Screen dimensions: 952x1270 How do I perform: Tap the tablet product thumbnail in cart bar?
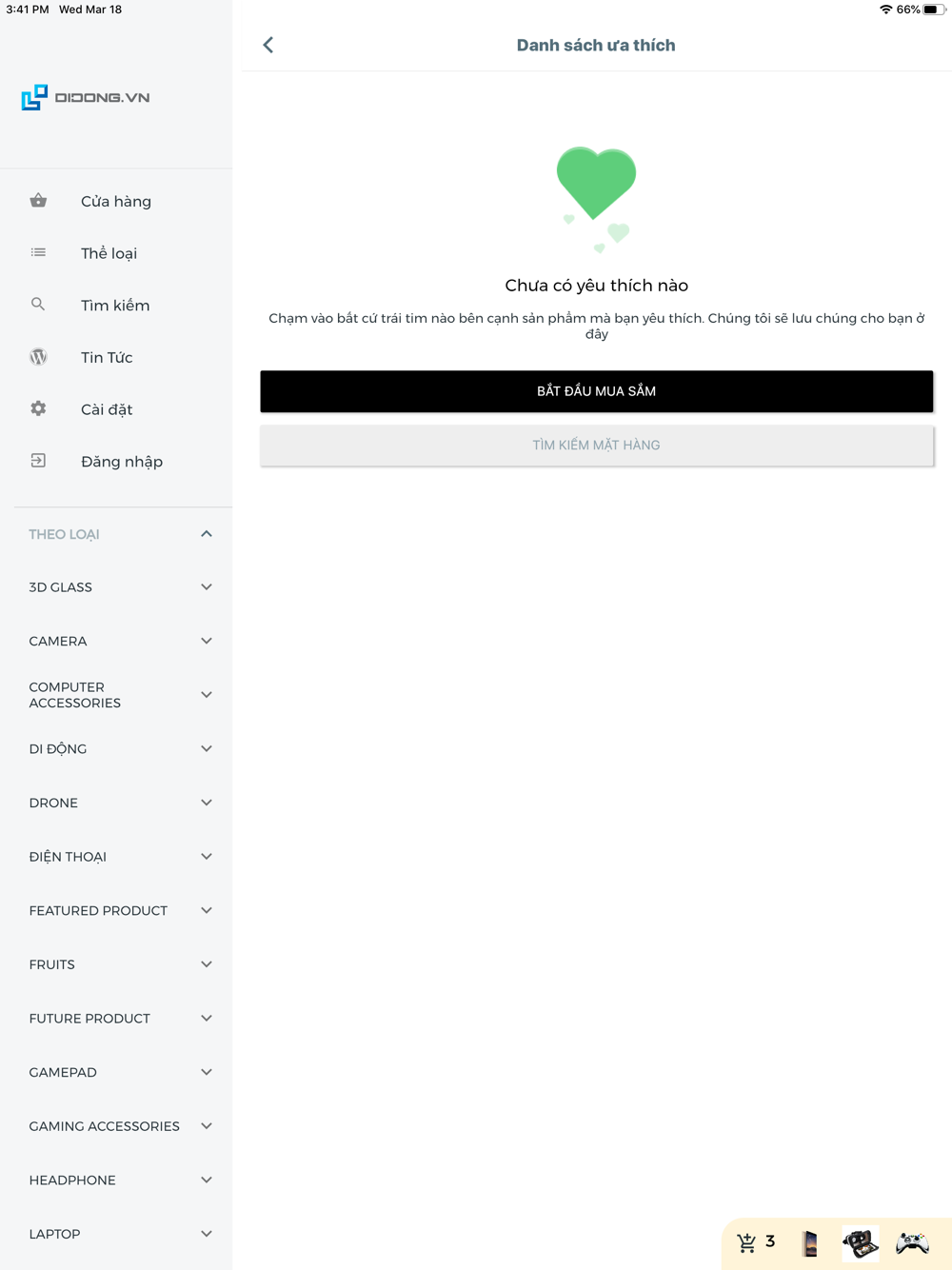(x=810, y=1243)
